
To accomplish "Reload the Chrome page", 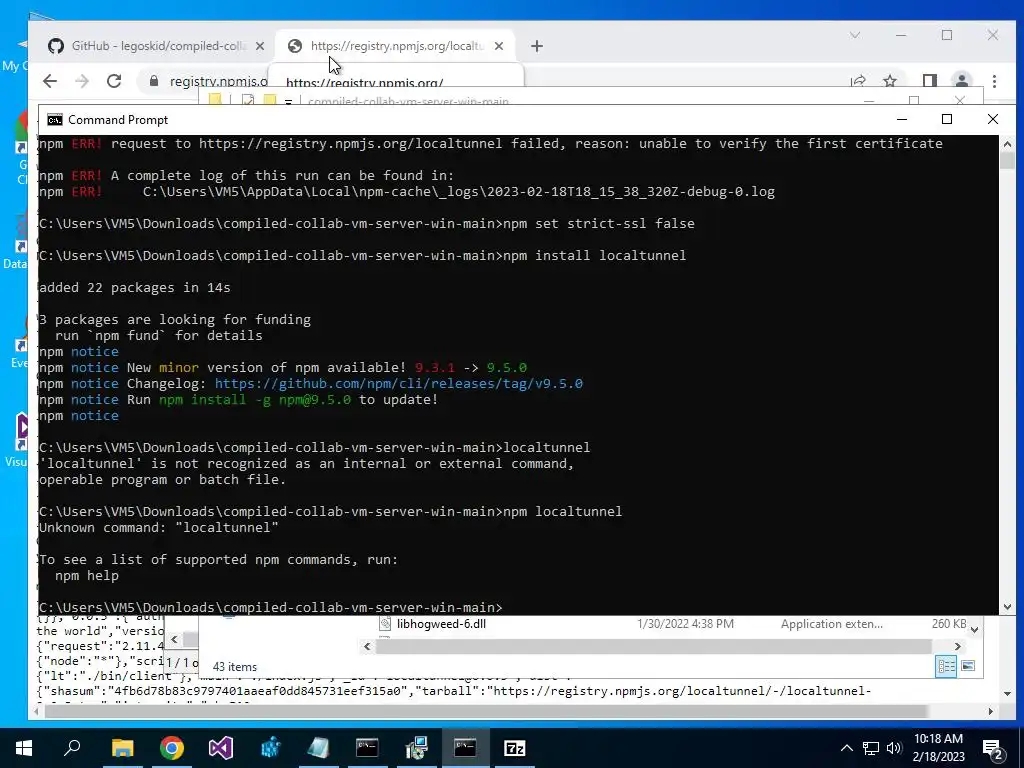I will click(x=114, y=81).
